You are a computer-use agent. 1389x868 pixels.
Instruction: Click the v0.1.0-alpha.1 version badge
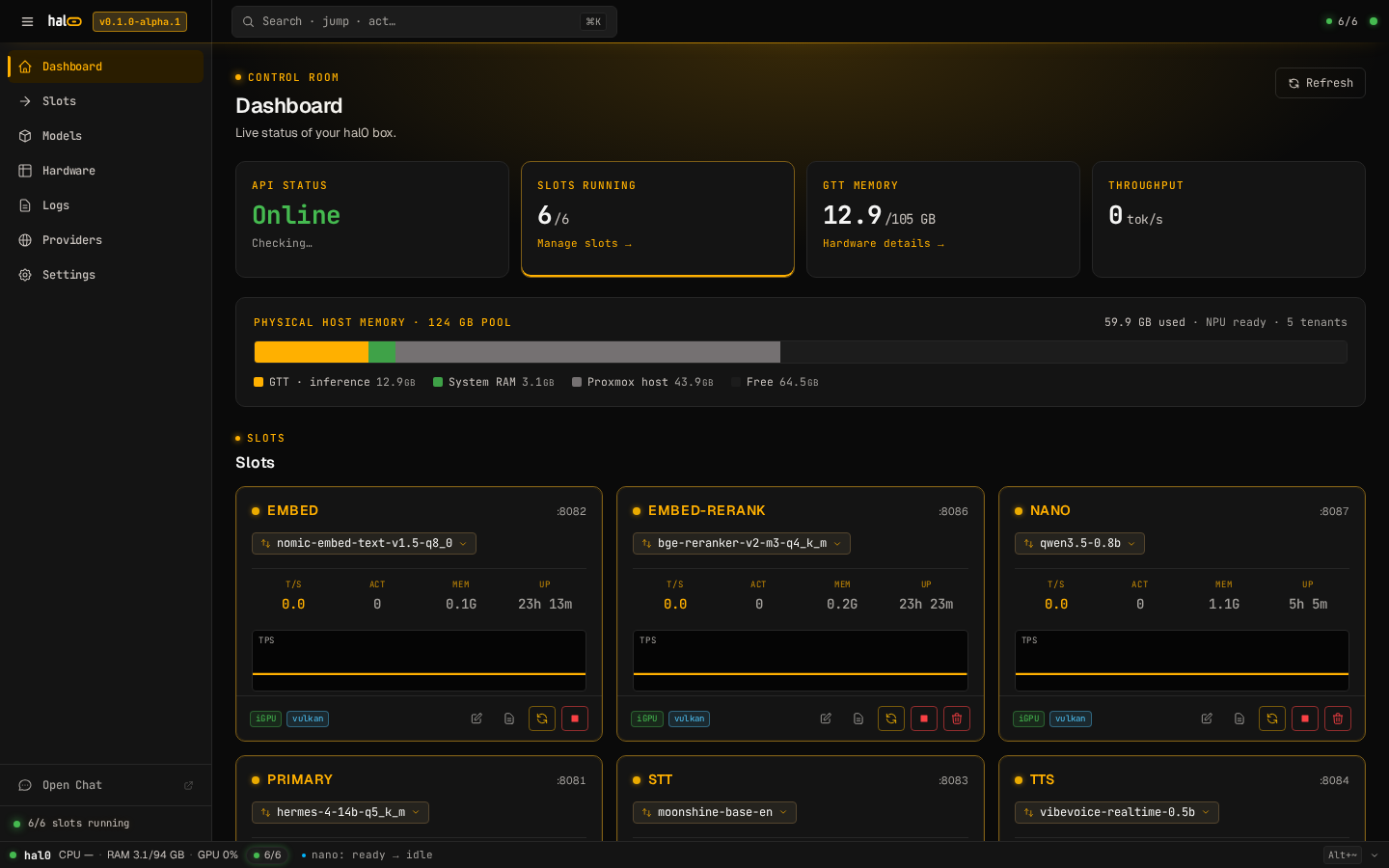tap(140, 21)
